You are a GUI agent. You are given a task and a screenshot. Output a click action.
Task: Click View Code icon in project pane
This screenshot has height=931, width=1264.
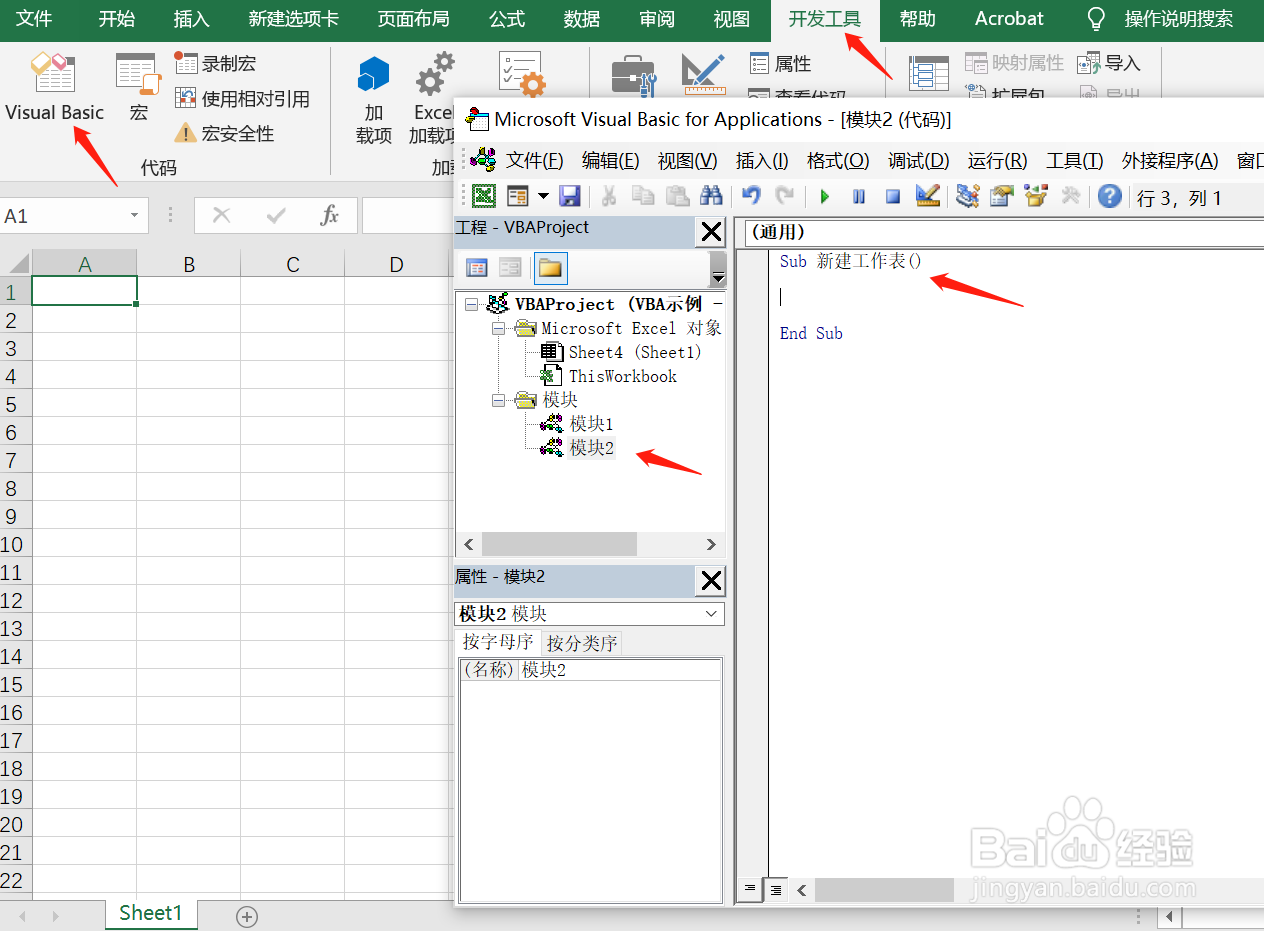(477, 267)
